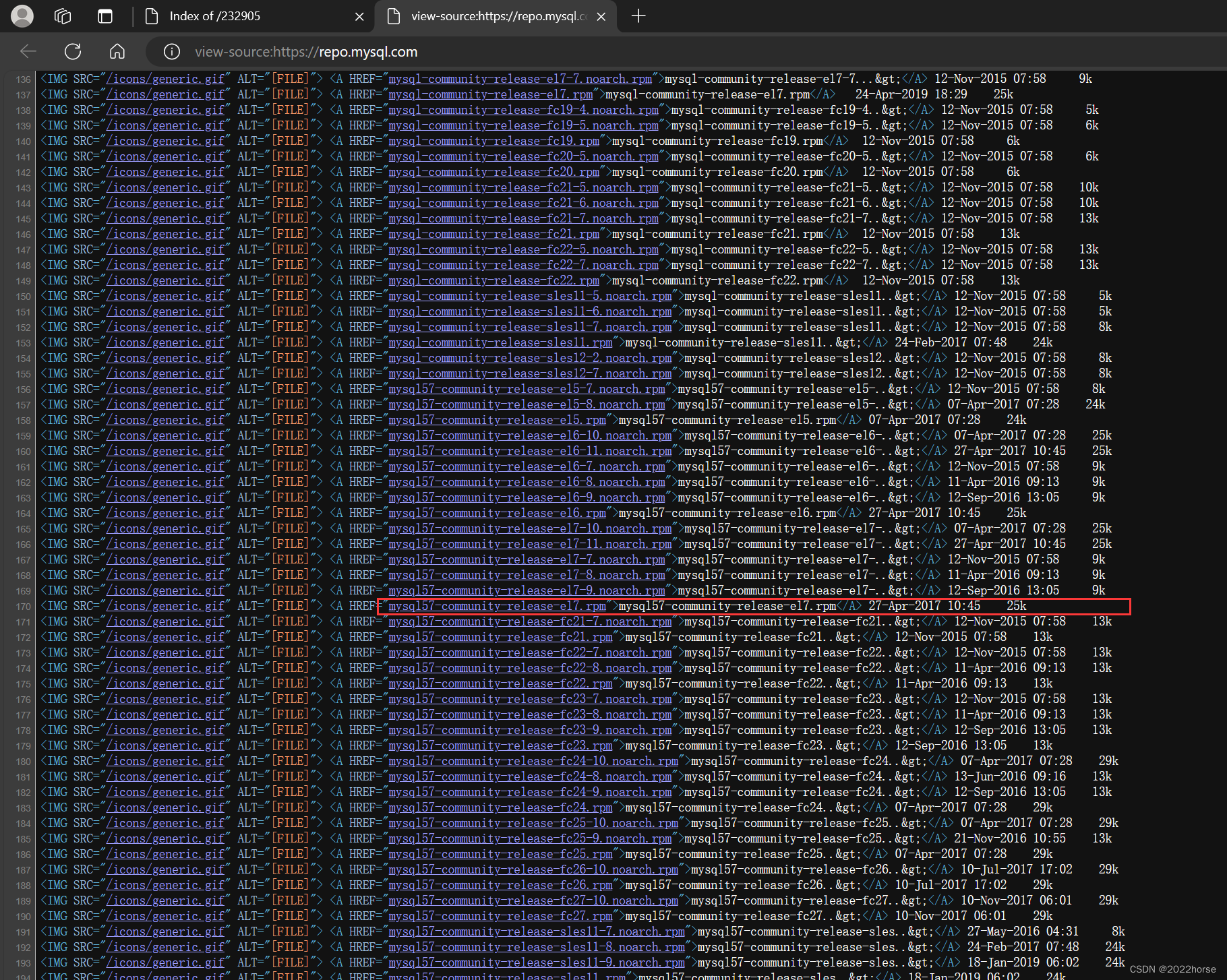View site information icon in address bar
Image resolution: width=1227 pixels, height=980 pixels.
(172, 52)
